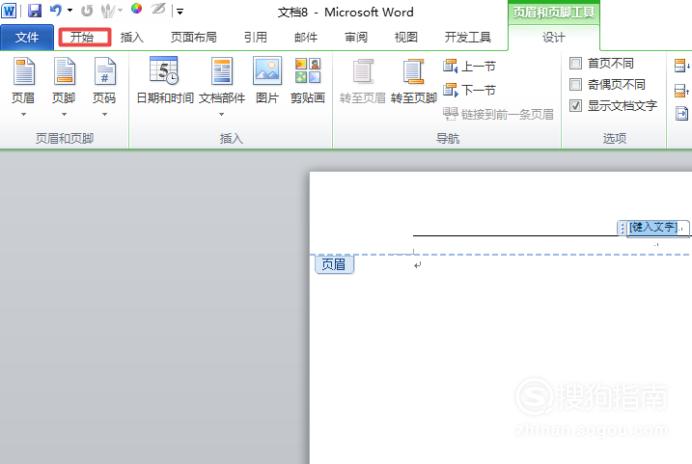Click 链接到前一条页眉
Screen dimensions: 692x464
click(x=498, y=114)
